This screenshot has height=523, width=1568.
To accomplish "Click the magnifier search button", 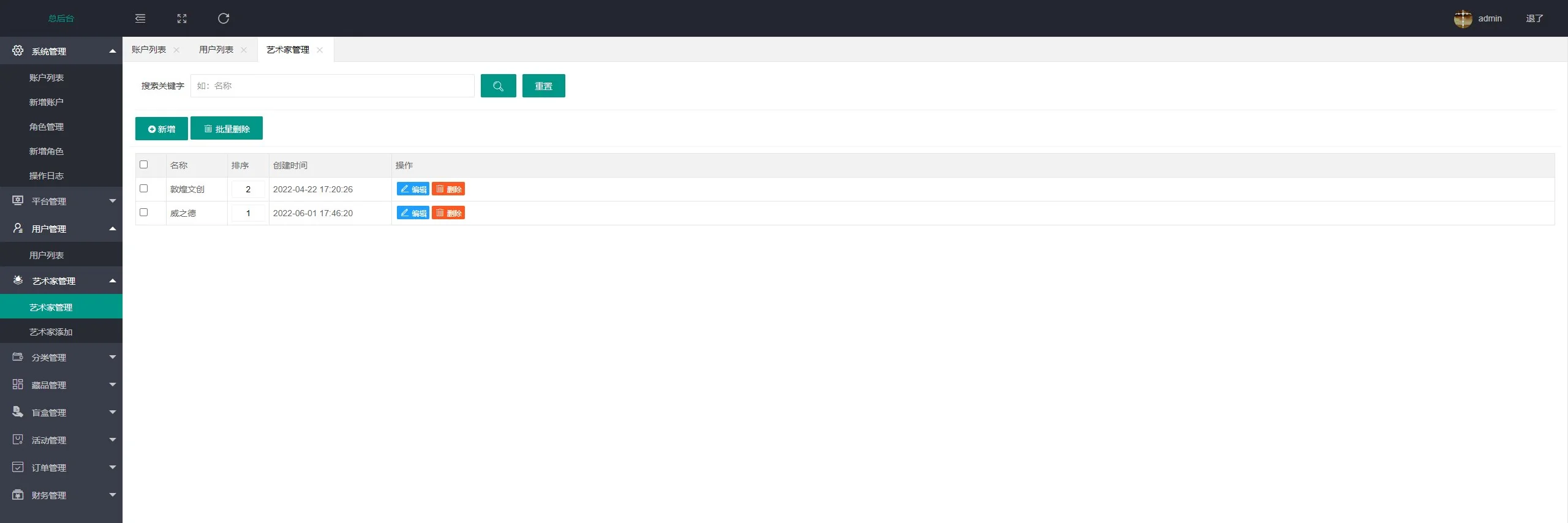I will (498, 86).
